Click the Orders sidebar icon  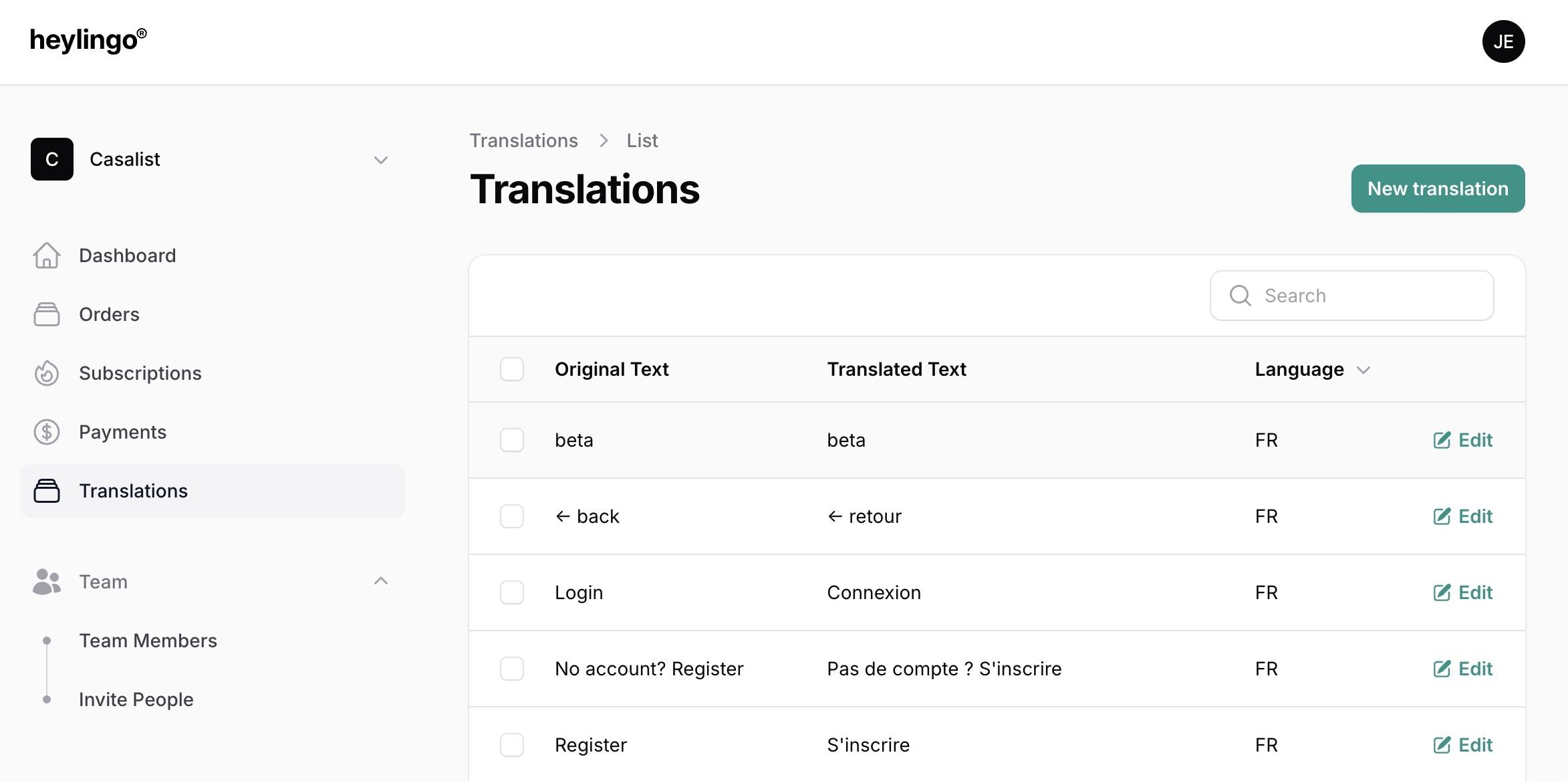[x=47, y=314]
